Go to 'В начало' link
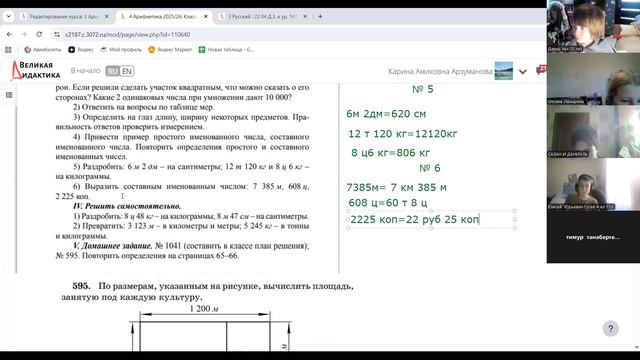Image resolution: width=640 pixels, height=360 pixels. tap(85, 71)
